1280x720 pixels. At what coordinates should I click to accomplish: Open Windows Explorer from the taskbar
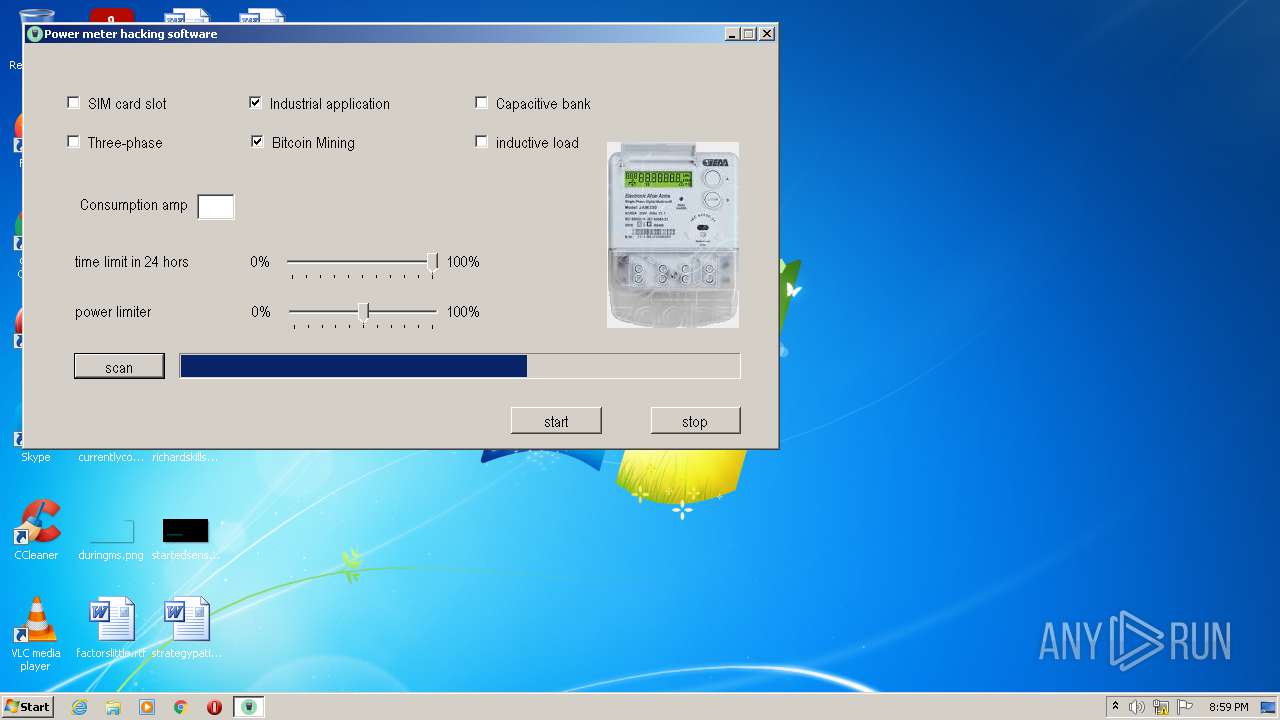(x=113, y=707)
